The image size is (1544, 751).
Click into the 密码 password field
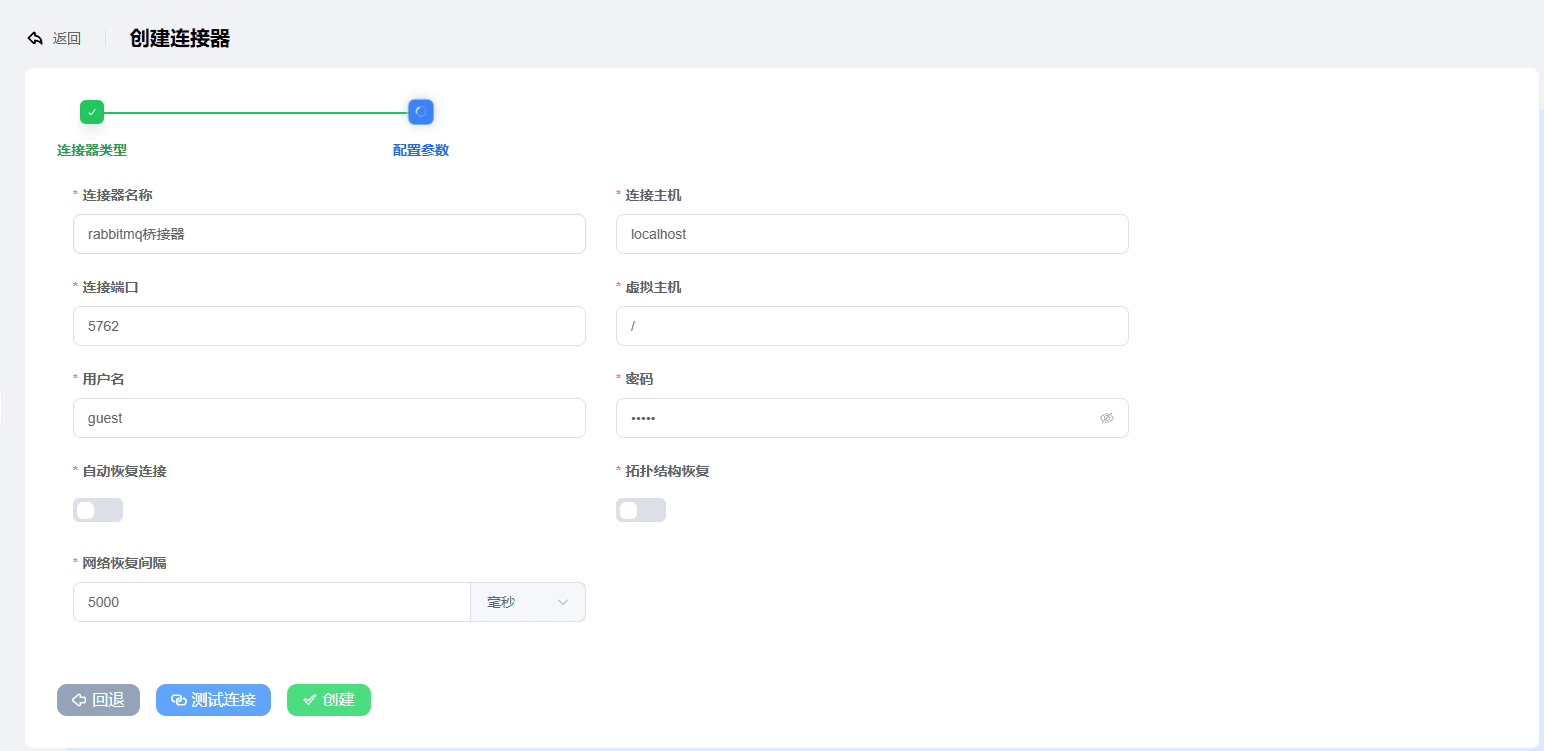[x=872, y=418]
